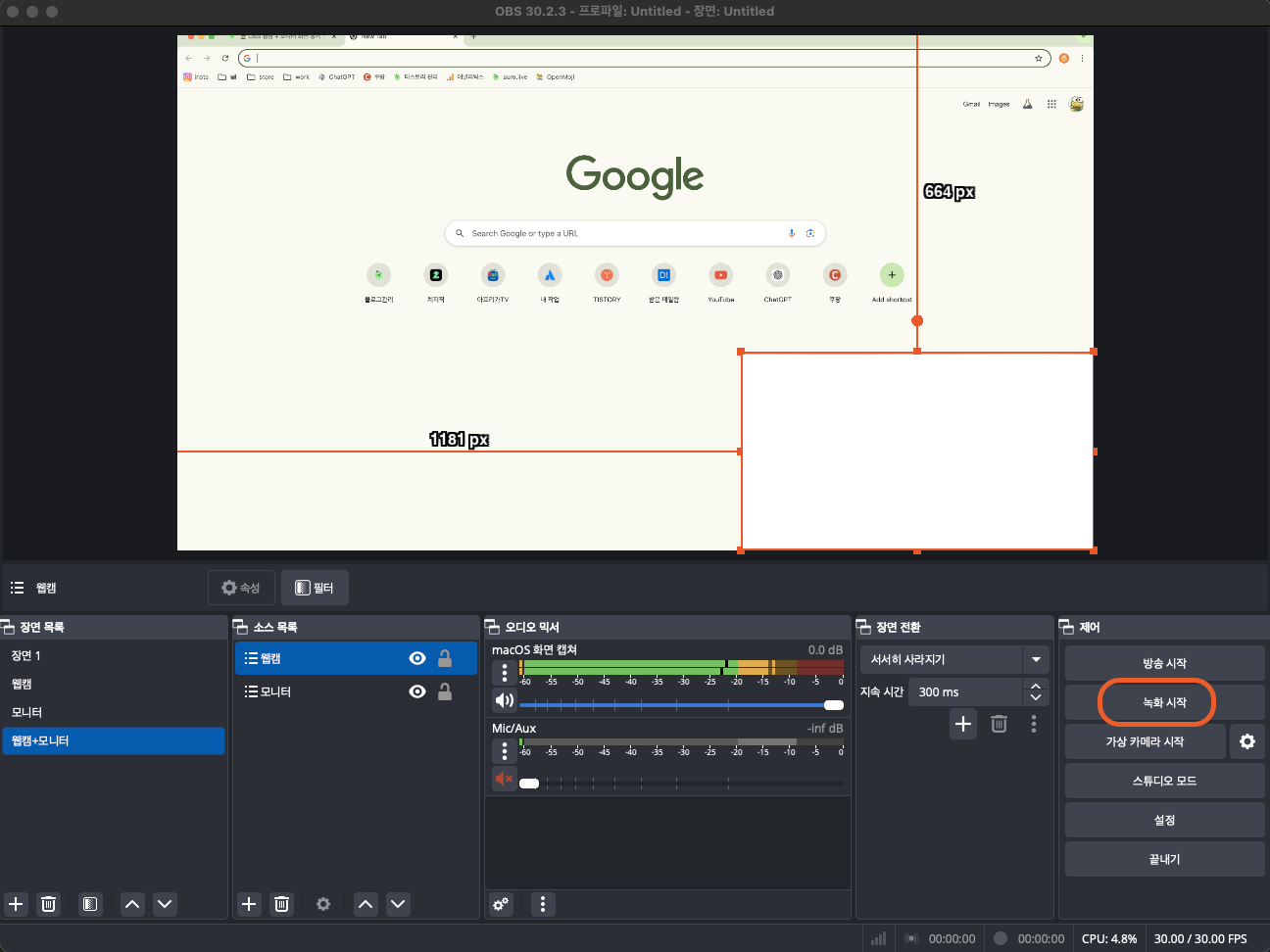Image resolution: width=1270 pixels, height=952 pixels.
Task: Select the 웹캠 source in source list
Action: point(356,658)
